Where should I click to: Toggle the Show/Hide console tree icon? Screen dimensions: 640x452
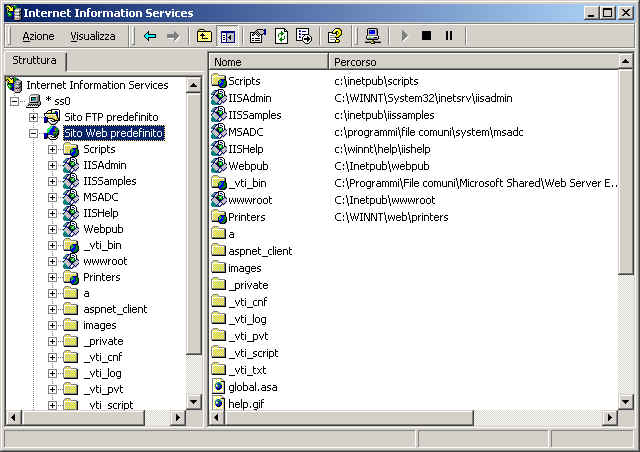[228, 36]
